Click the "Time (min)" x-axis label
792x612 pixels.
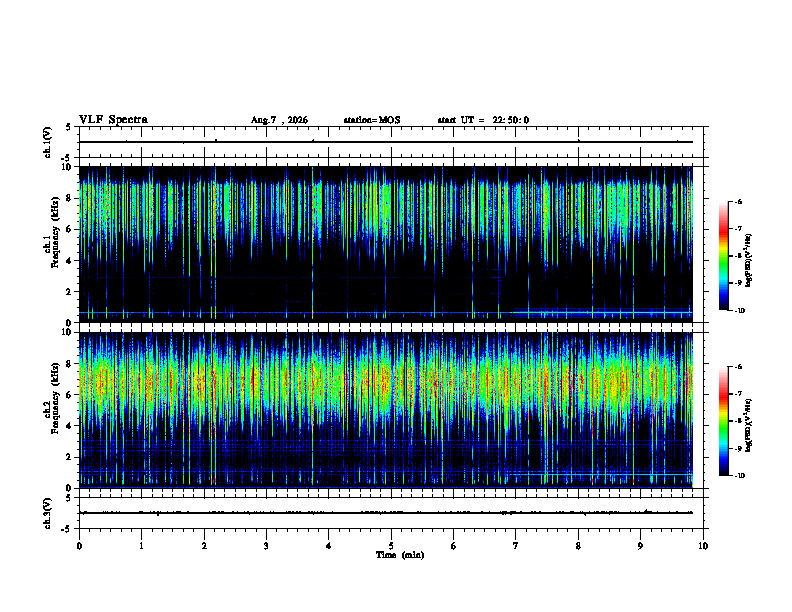pos(400,555)
